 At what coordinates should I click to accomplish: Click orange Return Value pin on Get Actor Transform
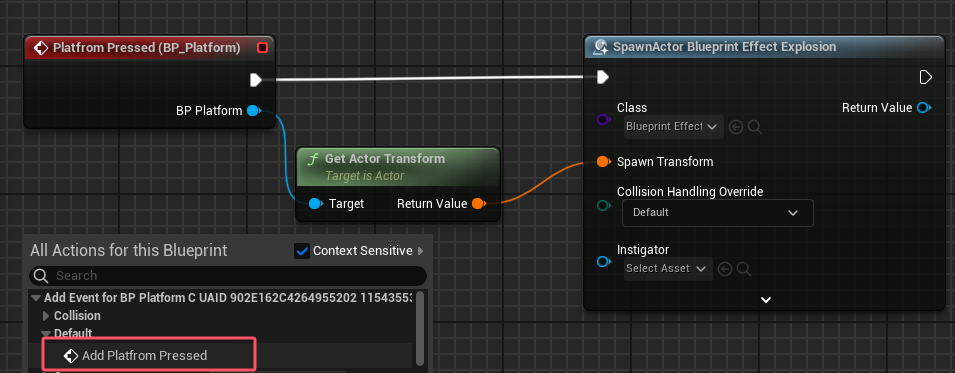(x=479, y=204)
